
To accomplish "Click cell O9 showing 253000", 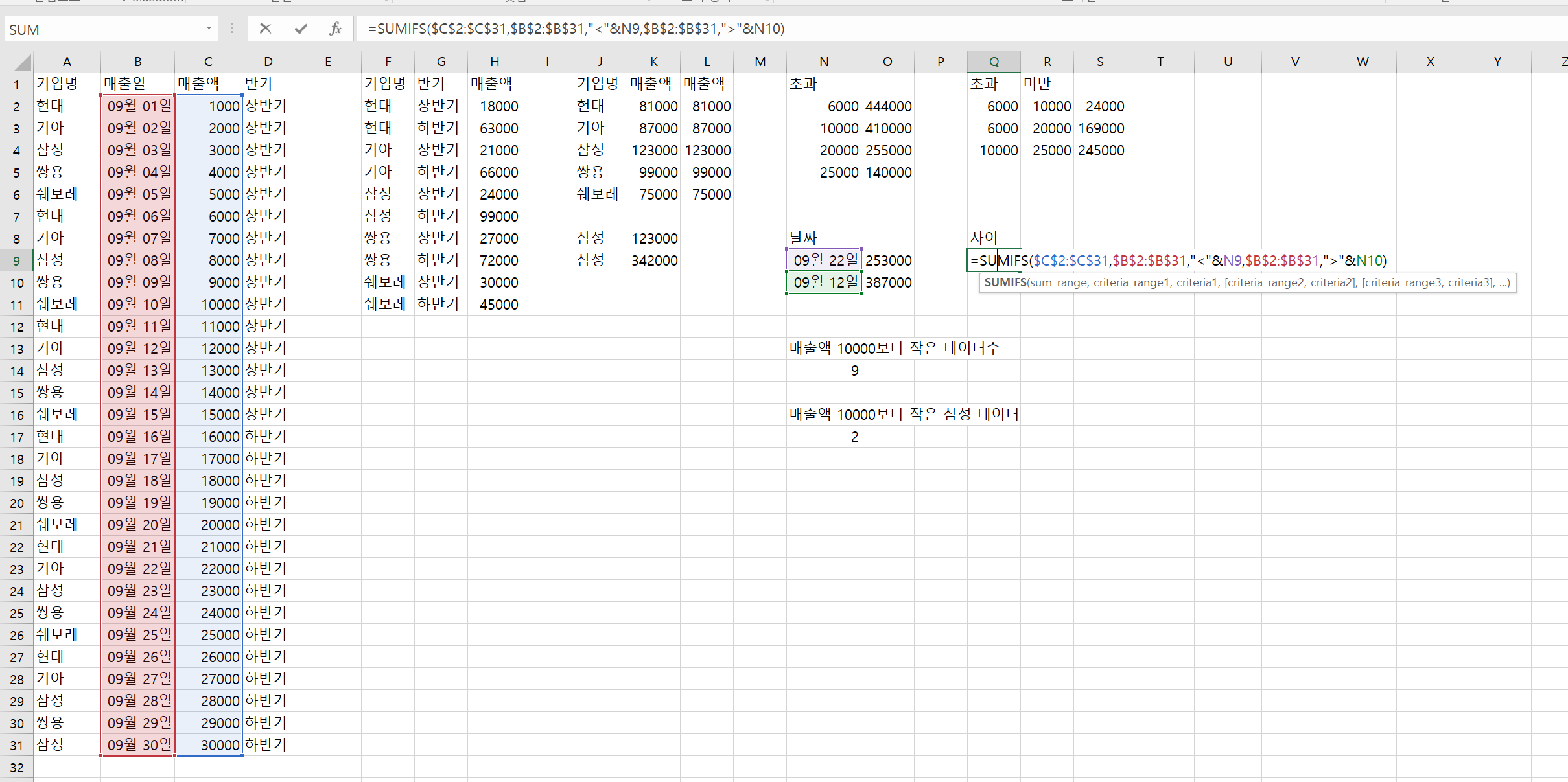I will (887, 260).
